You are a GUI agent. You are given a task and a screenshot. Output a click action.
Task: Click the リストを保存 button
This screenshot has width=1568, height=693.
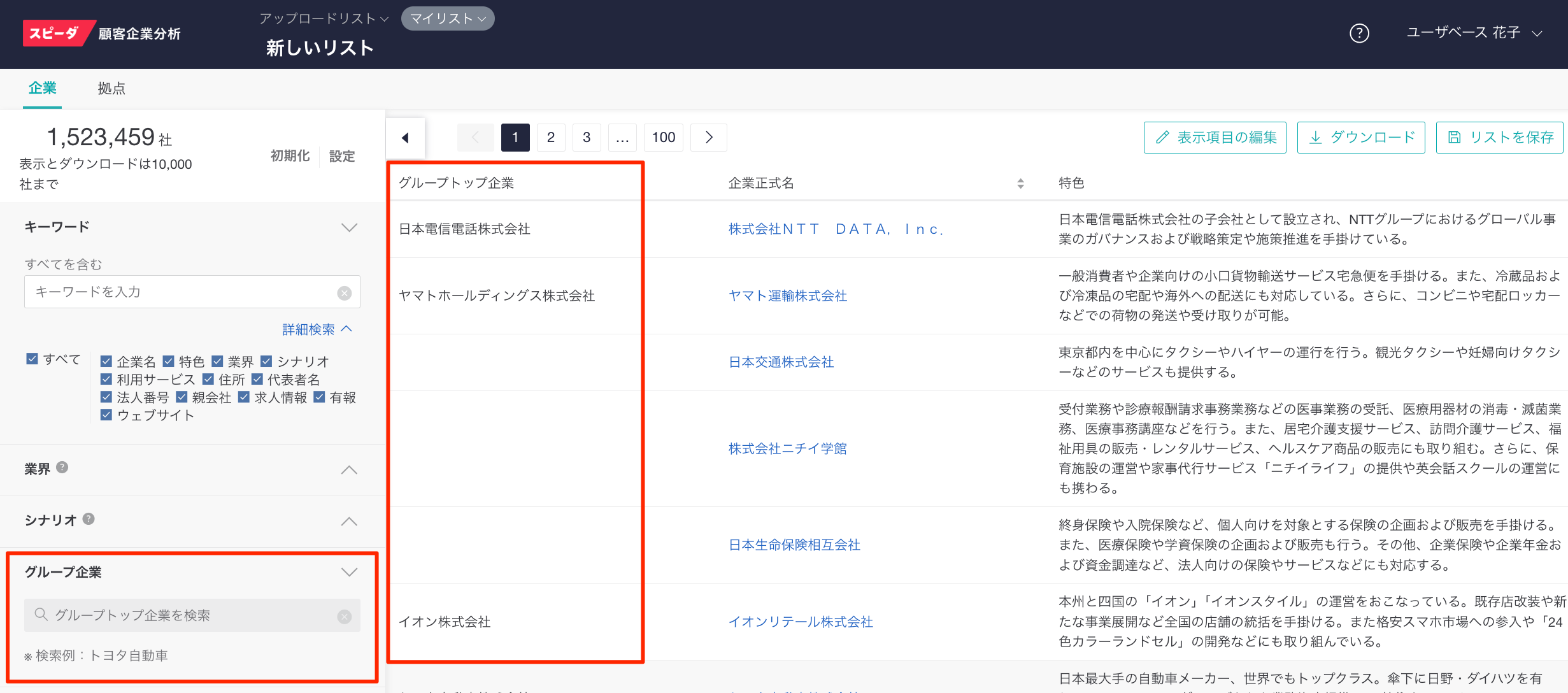[1499, 138]
